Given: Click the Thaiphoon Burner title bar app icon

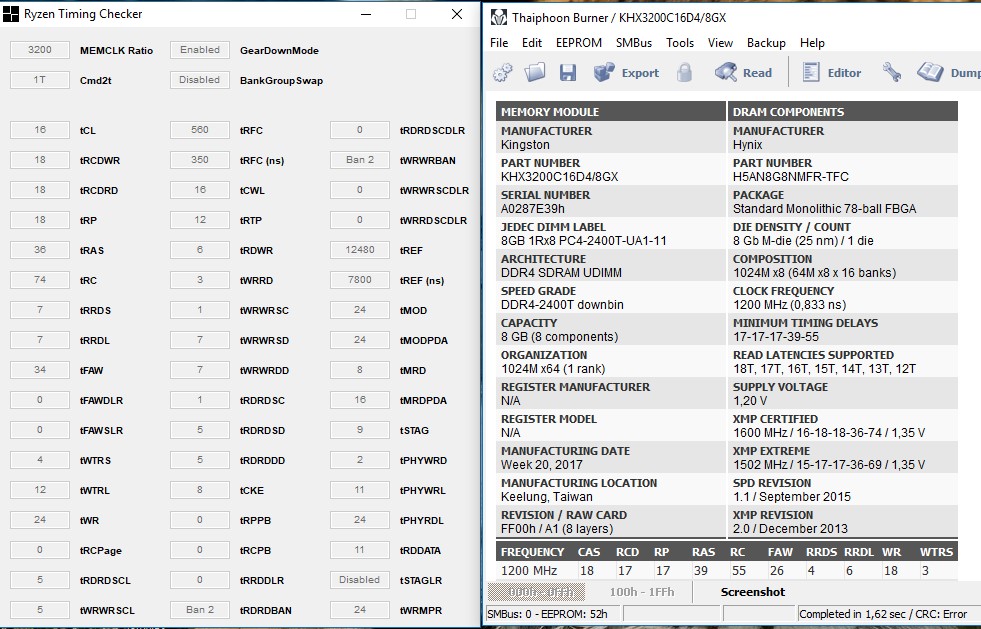Looking at the screenshot, I should [x=499, y=18].
